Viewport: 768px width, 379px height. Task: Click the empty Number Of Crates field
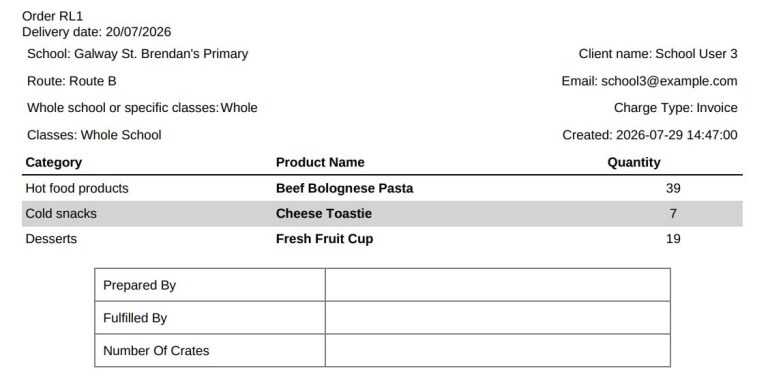click(498, 351)
